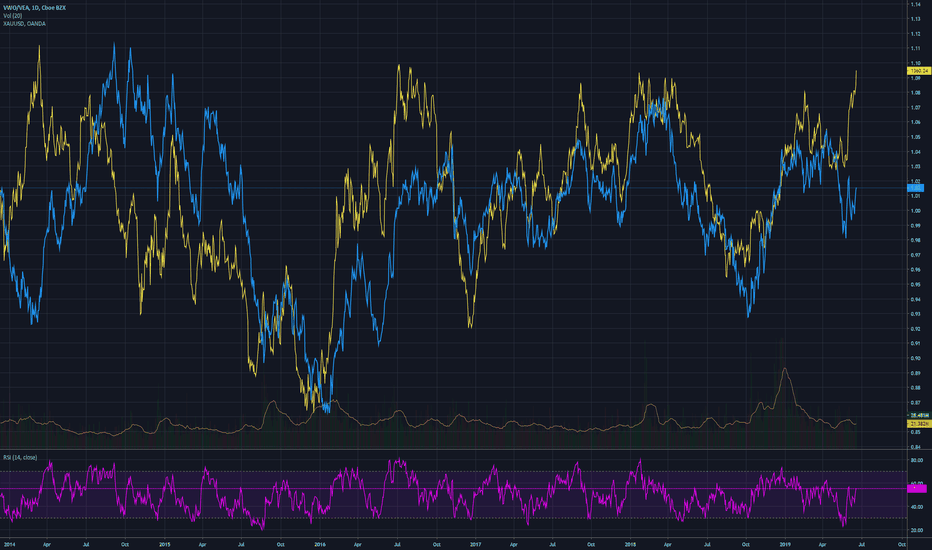This screenshot has width=932, height=550.
Task: Click the blue 1.02 price tag
Action: click(915, 188)
